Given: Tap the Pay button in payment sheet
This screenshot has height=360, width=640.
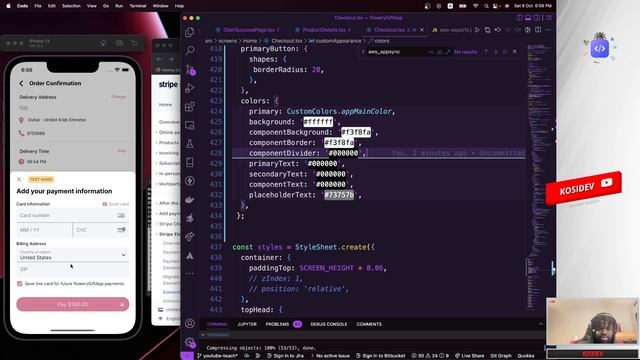Looking at the screenshot, I should 73,304.
